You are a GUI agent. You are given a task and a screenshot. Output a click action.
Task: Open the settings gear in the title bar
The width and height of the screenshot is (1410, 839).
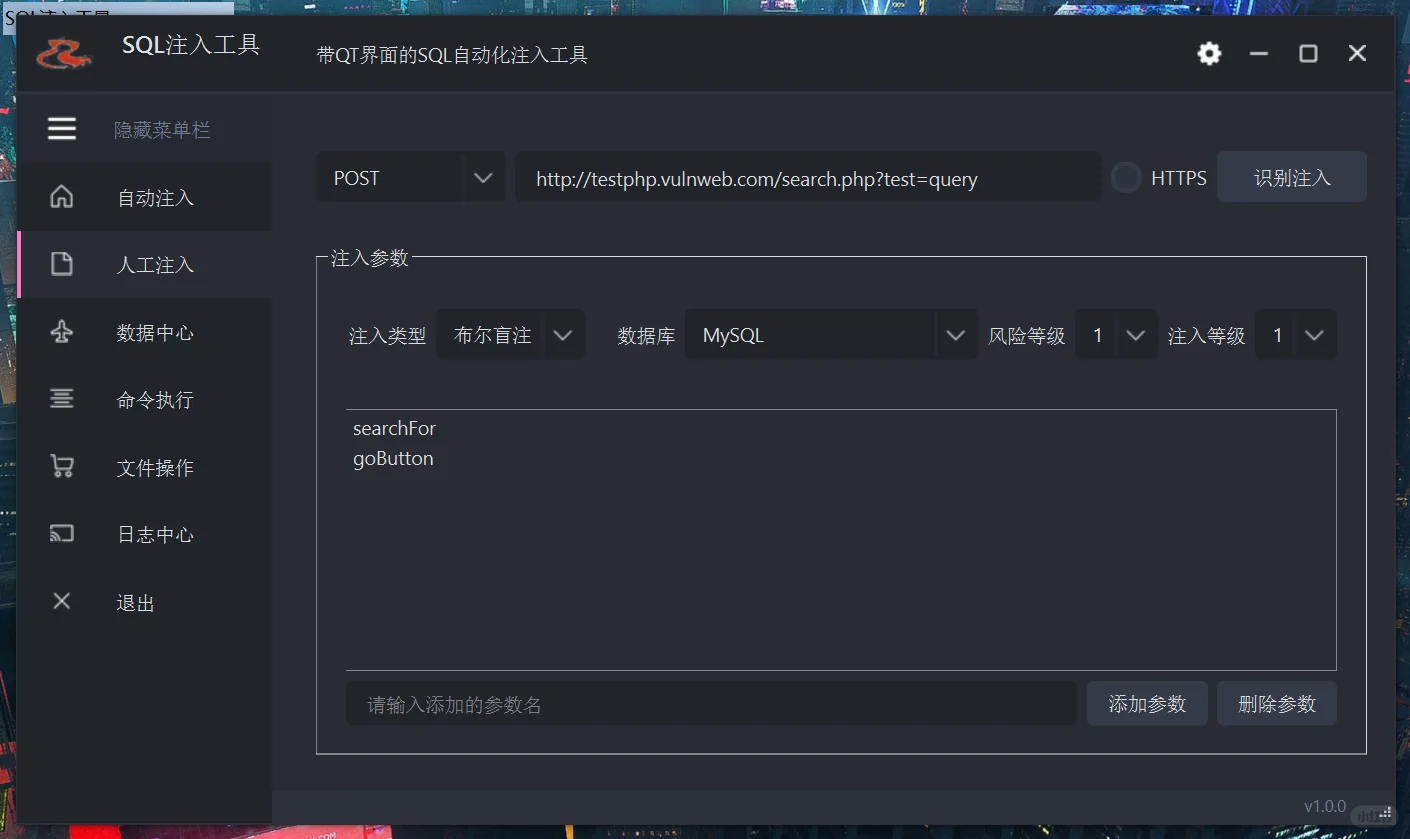(1208, 53)
